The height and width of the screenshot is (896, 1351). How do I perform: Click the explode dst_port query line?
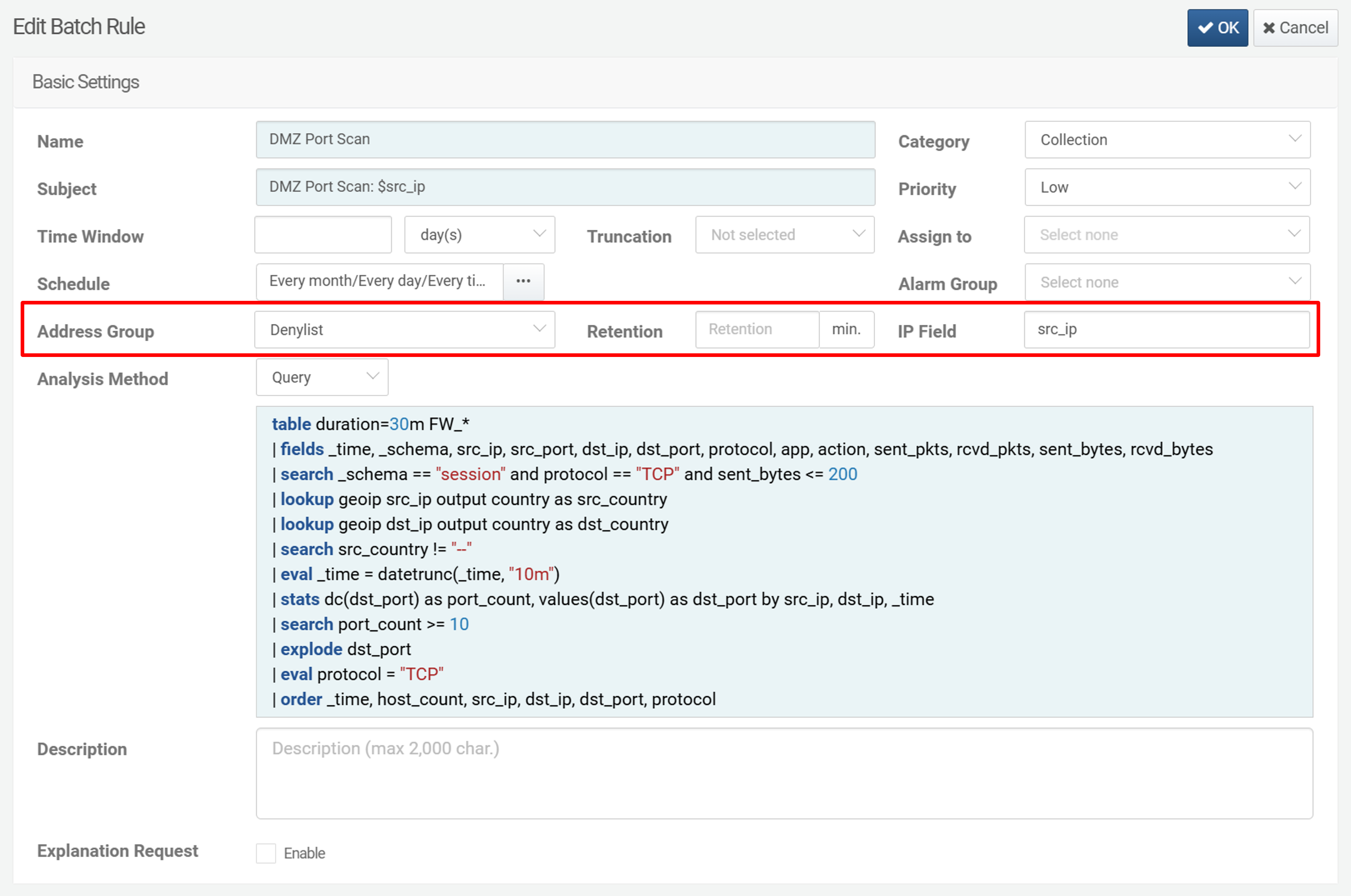pos(341,649)
